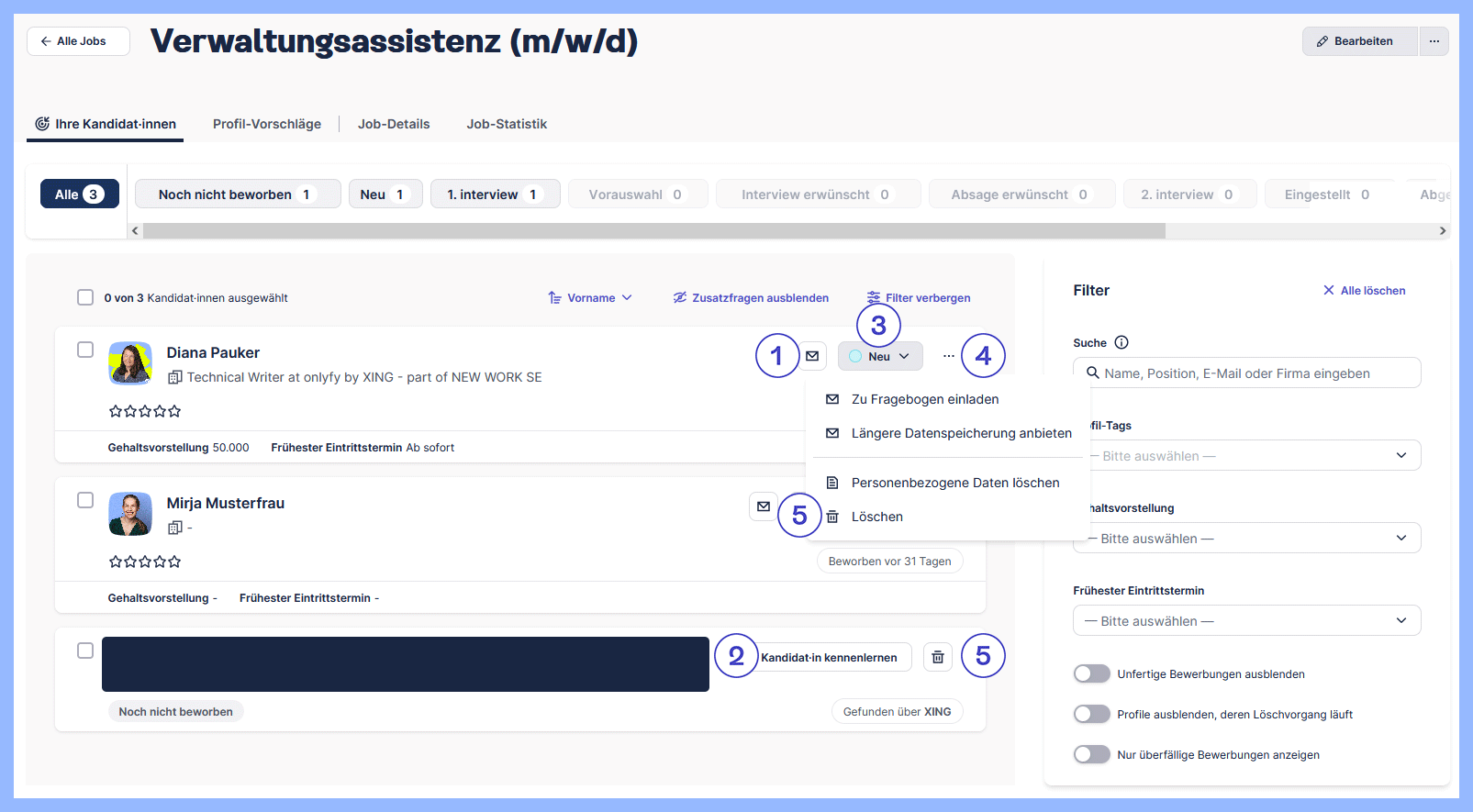
Task: Select the Eingestellt stage chip
Action: 1329,195
